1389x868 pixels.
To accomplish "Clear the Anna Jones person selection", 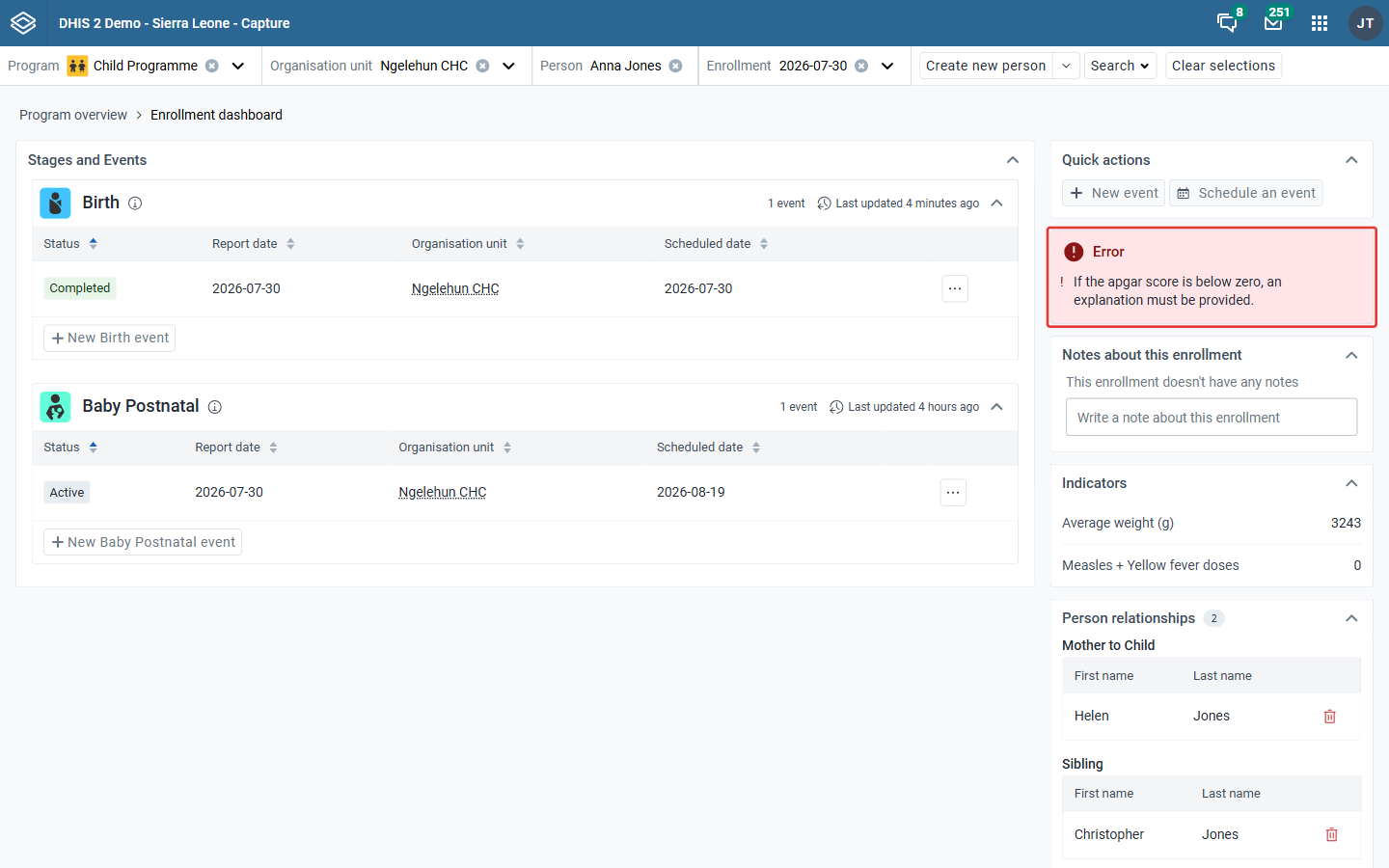I will (x=676, y=66).
